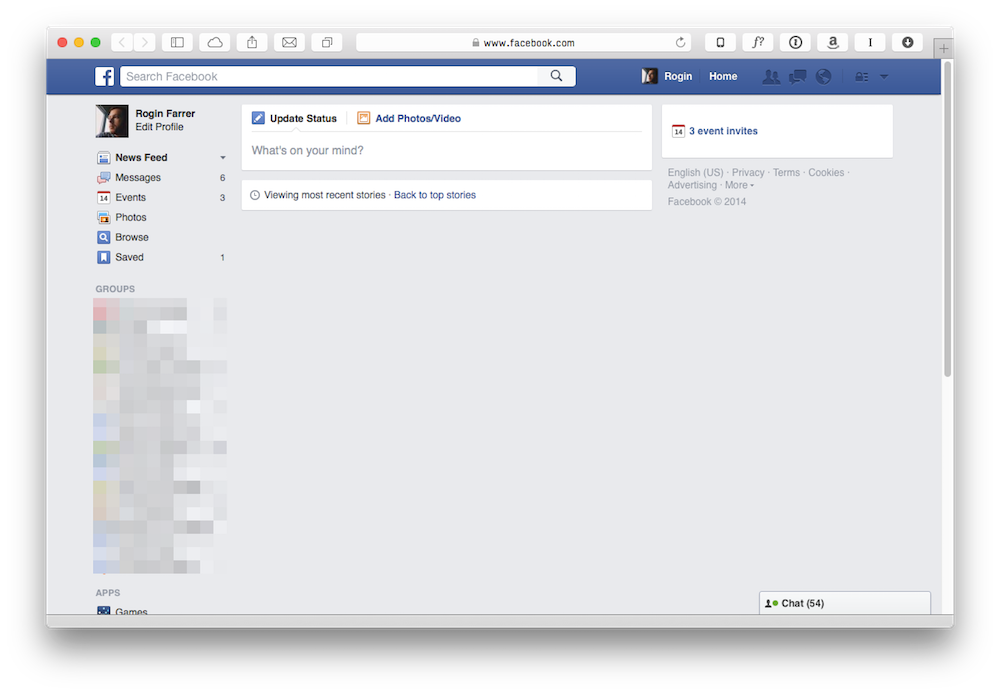Open a new tab with the plus button
This screenshot has width=1000, height=694.
(943, 48)
